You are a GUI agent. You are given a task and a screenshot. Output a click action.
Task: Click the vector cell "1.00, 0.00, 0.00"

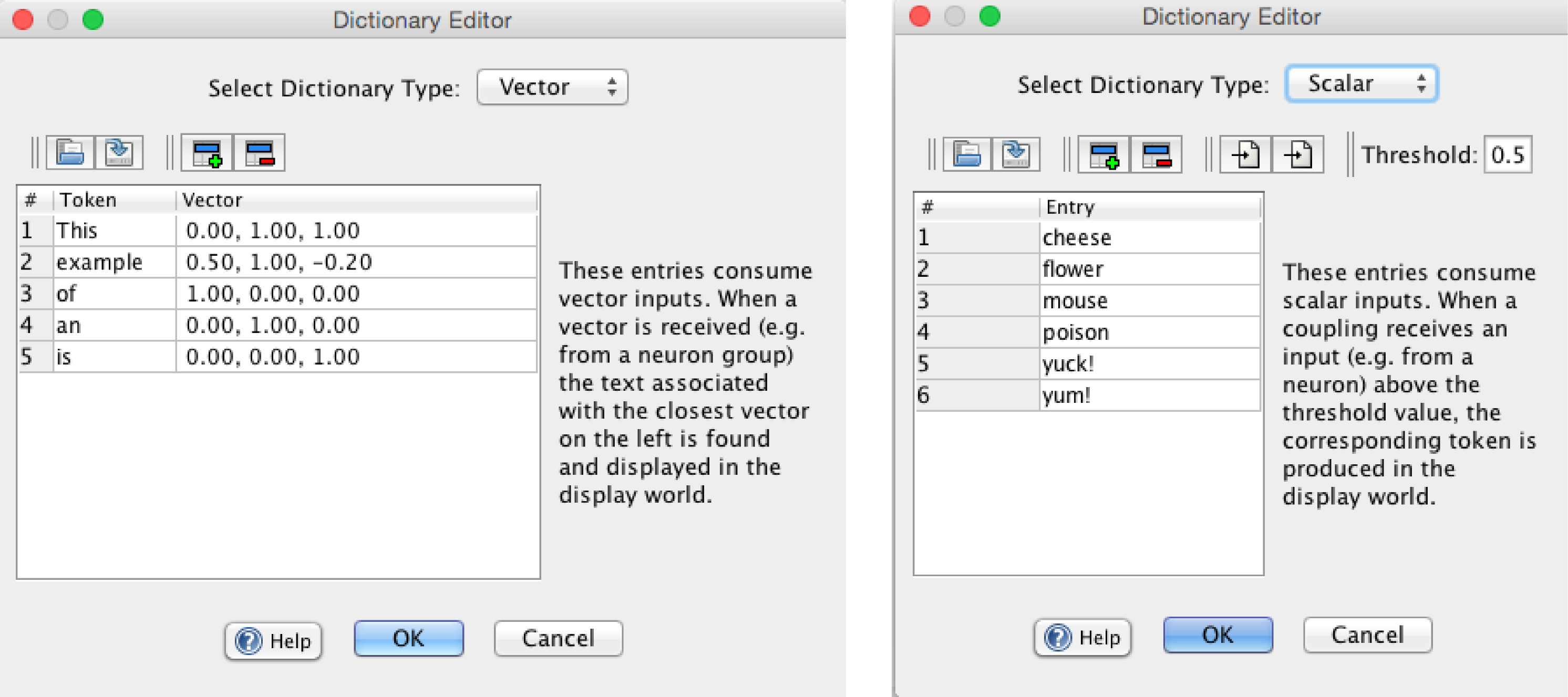pyautogui.click(x=273, y=294)
